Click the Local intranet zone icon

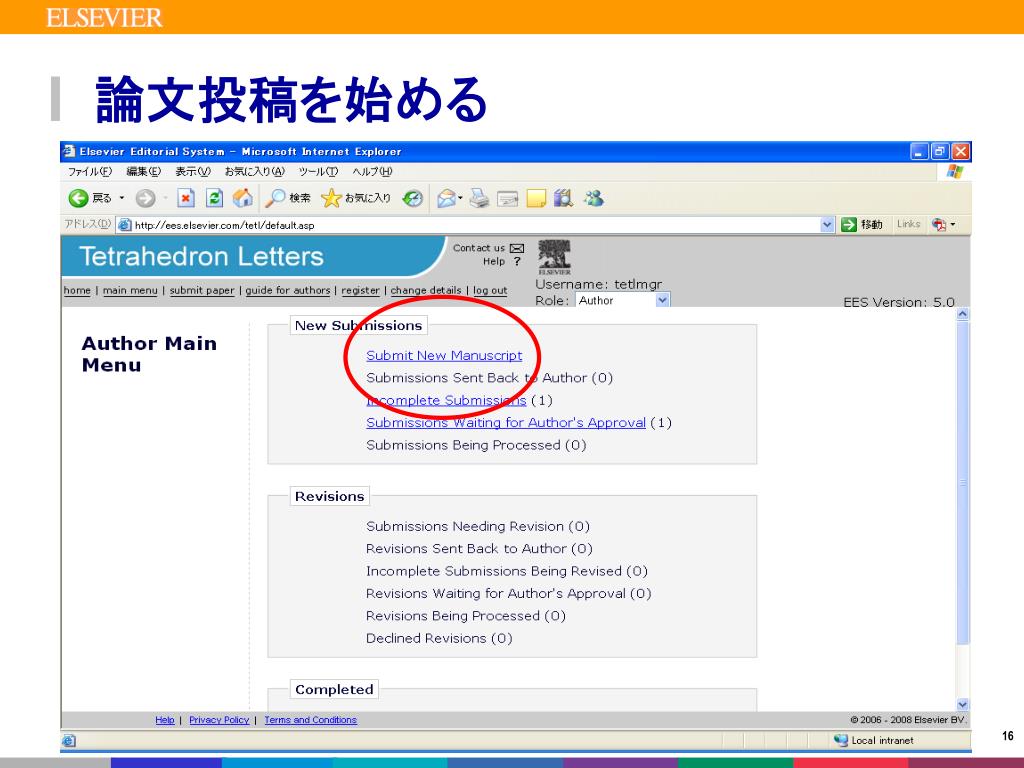pos(840,740)
